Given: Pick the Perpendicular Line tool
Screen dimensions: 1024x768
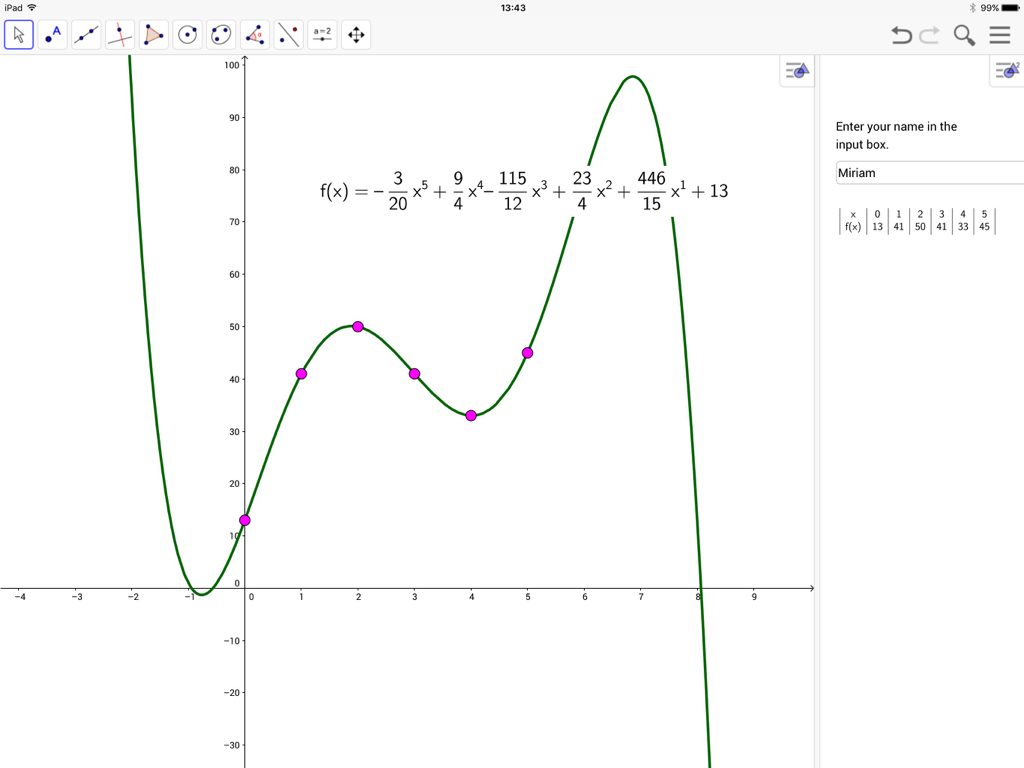Looking at the screenshot, I should pyautogui.click(x=120, y=34).
